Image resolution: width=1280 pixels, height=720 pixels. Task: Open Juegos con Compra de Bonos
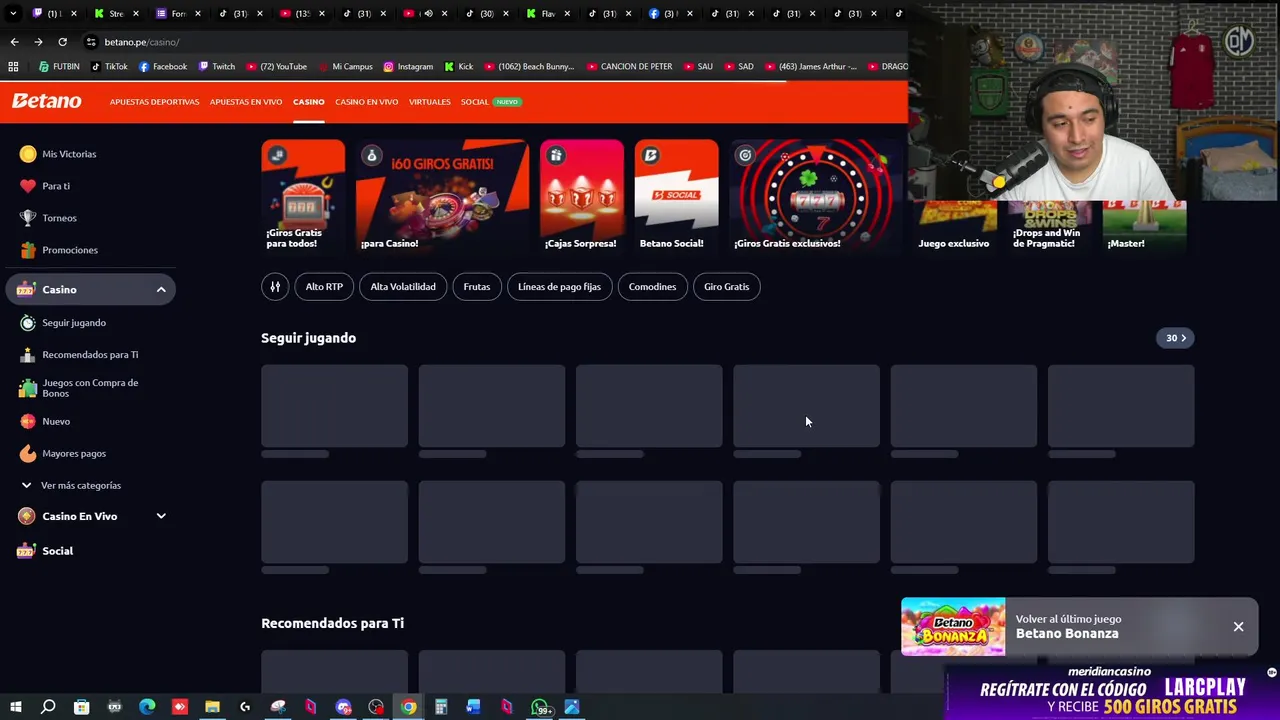tap(79, 388)
